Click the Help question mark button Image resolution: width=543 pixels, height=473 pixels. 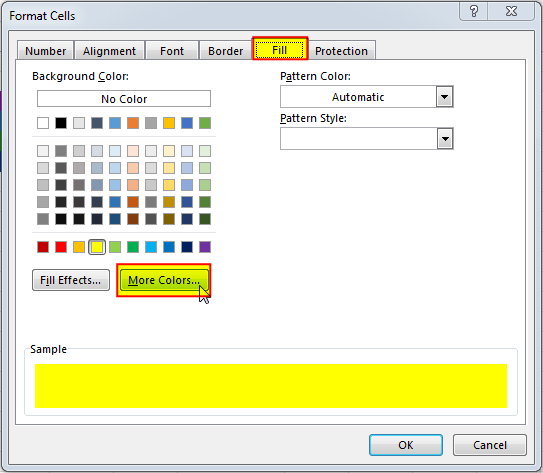pos(473,11)
